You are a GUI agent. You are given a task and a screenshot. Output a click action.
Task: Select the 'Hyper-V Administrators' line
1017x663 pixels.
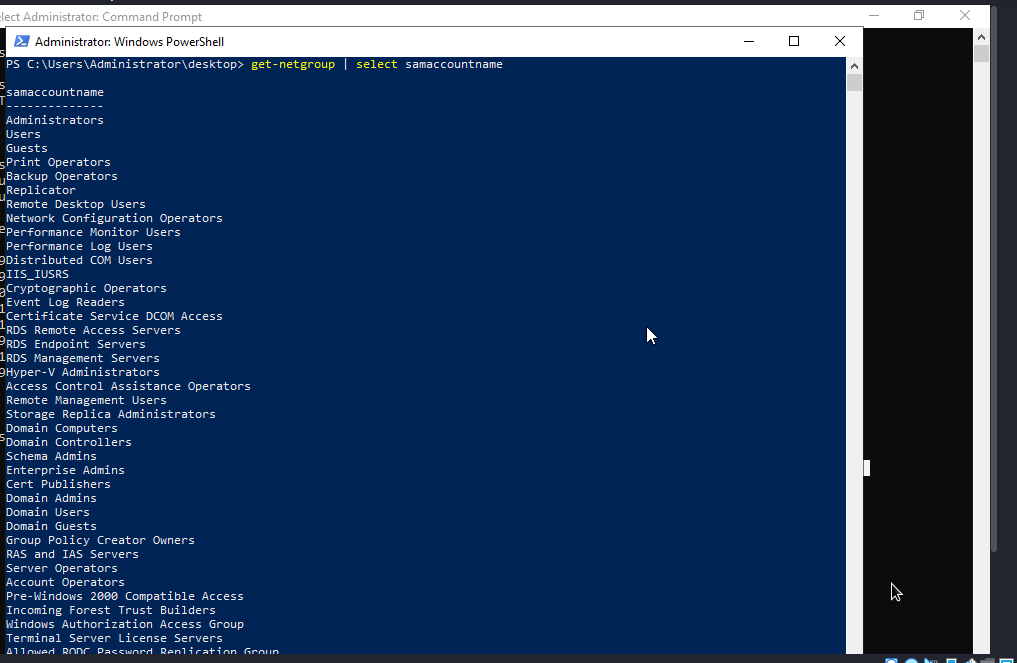tap(83, 372)
